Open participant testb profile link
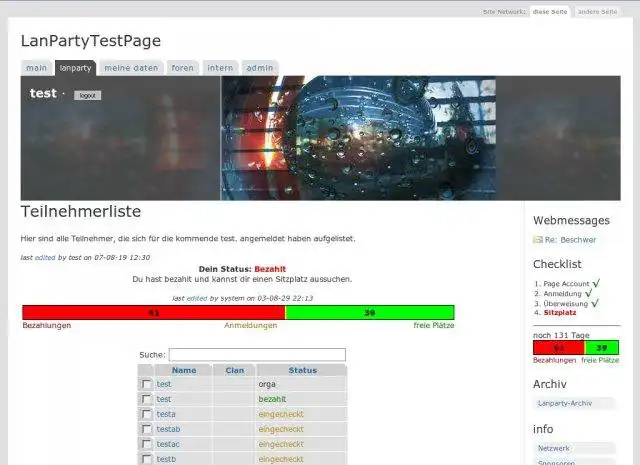The height and width of the screenshot is (465, 640). pyautogui.click(x=166, y=459)
